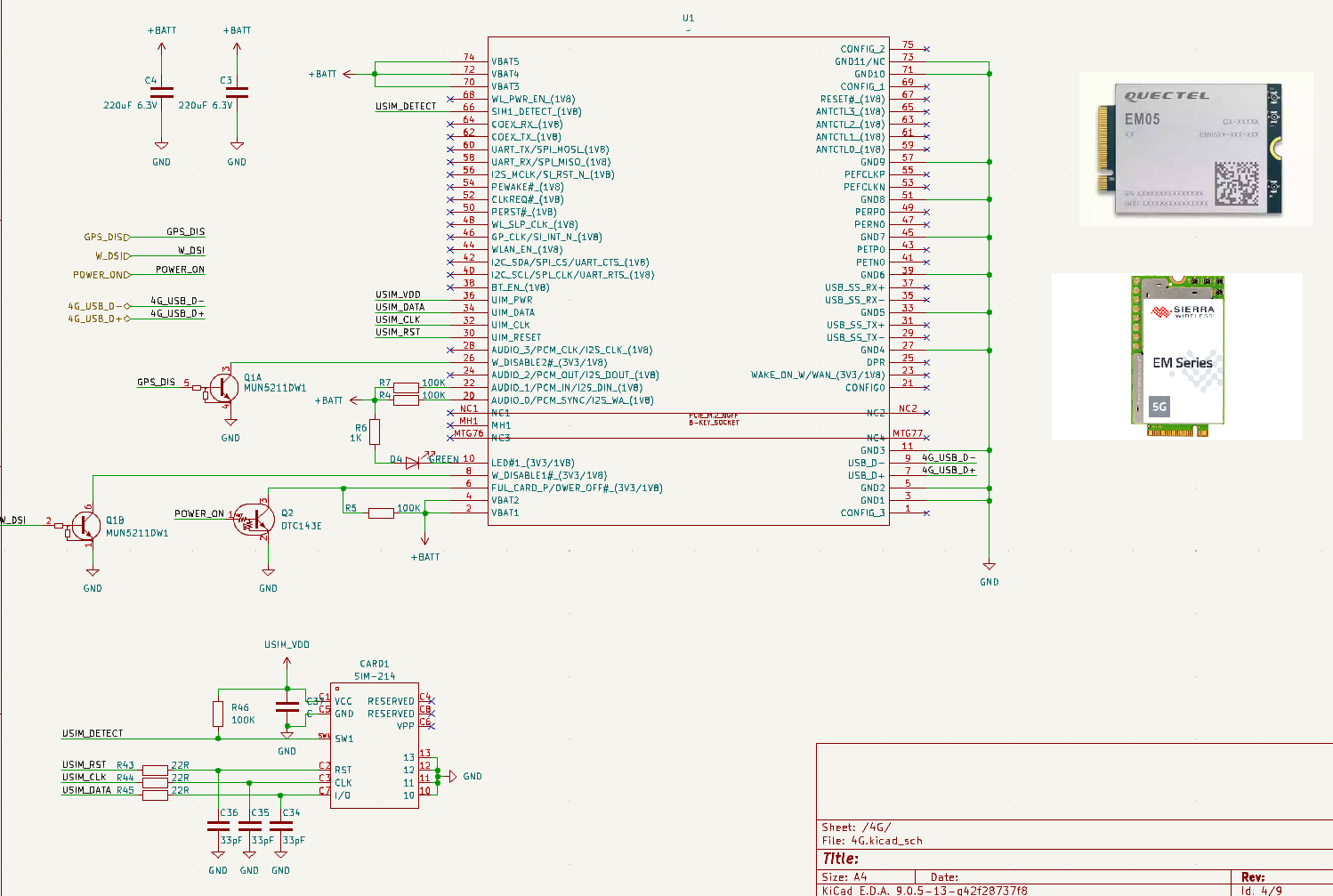Click the U1 reference designator text
This screenshot has height=896, width=1333.
coord(688,18)
